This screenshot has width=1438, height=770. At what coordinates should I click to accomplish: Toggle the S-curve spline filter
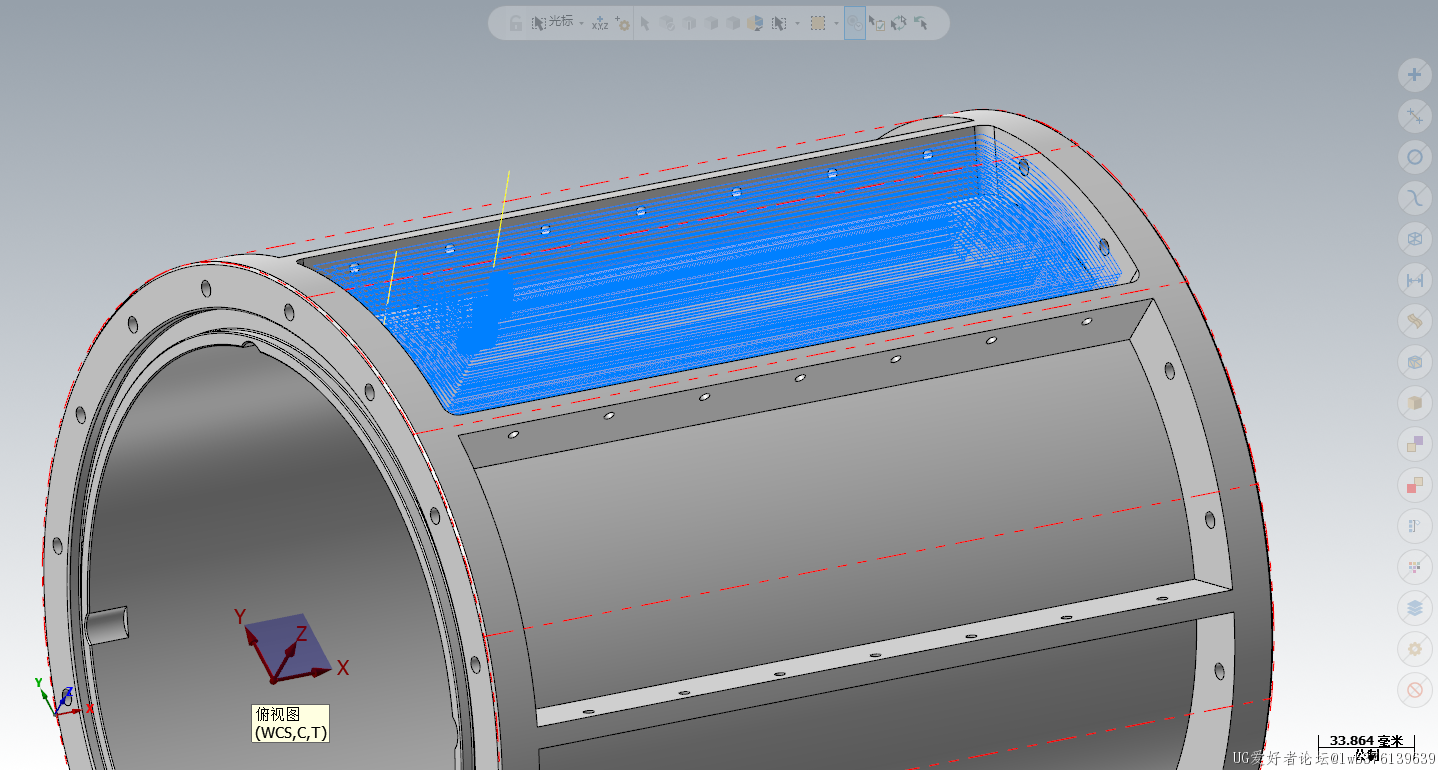(1414, 198)
